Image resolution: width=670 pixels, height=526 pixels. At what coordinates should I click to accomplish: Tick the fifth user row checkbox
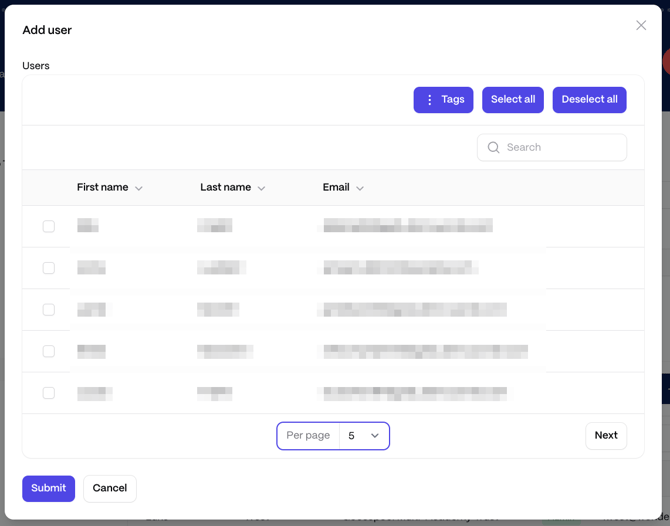point(49,393)
